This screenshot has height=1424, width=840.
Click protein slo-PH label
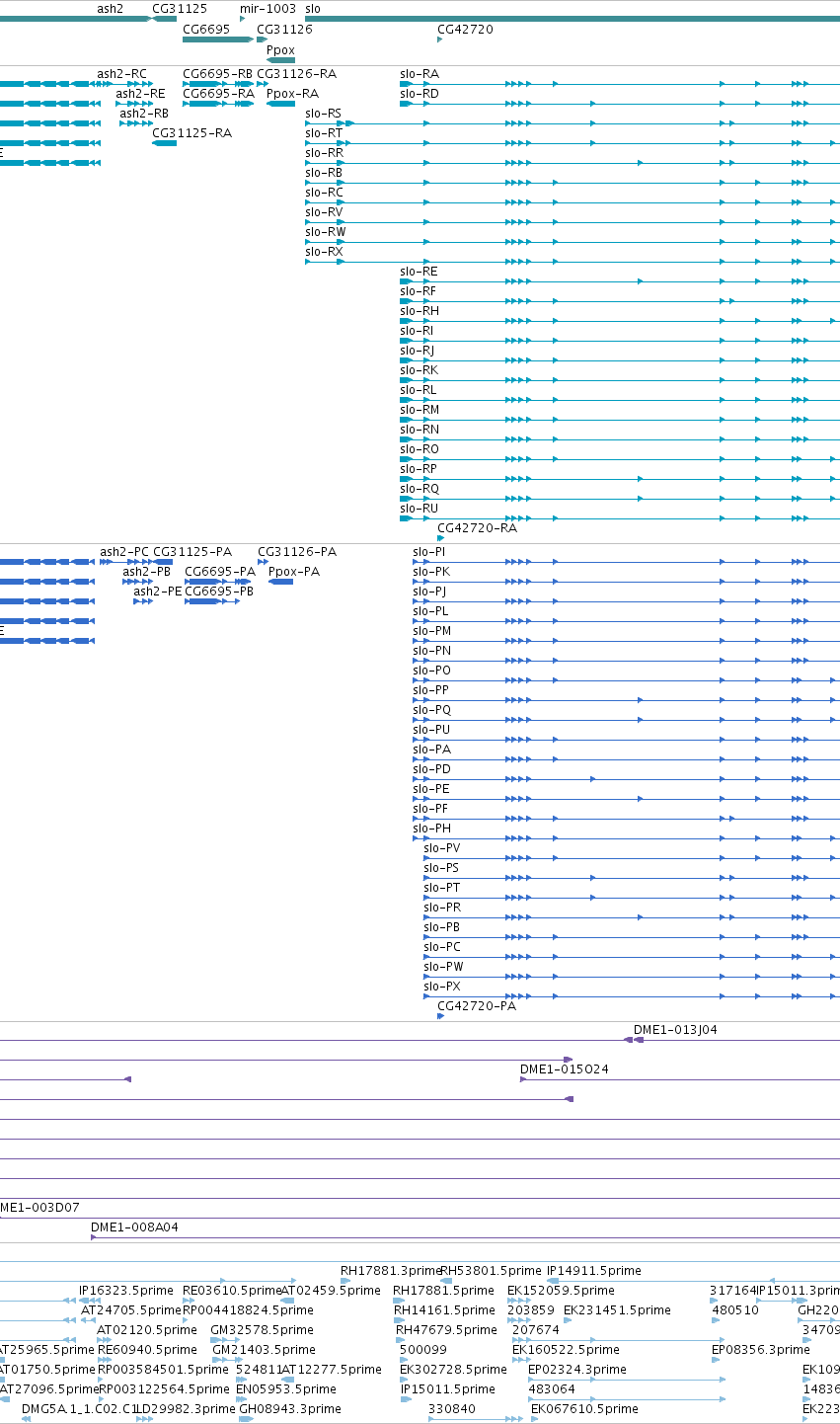pos(431,829)
